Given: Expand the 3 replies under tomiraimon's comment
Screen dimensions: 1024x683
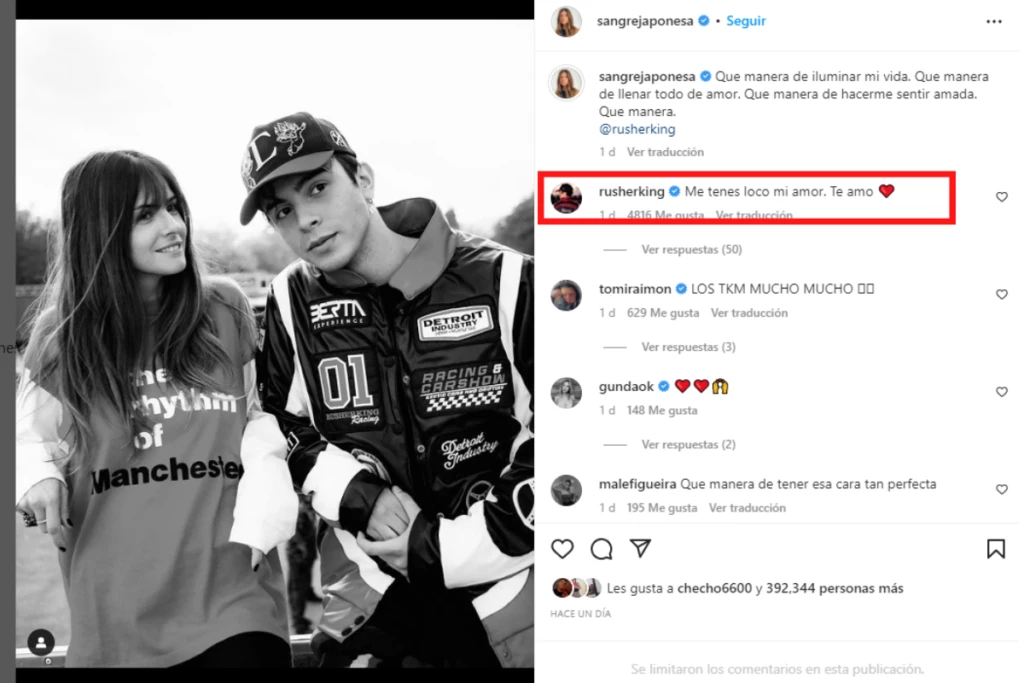Looking at the screenshot, I should pos(688,347).
